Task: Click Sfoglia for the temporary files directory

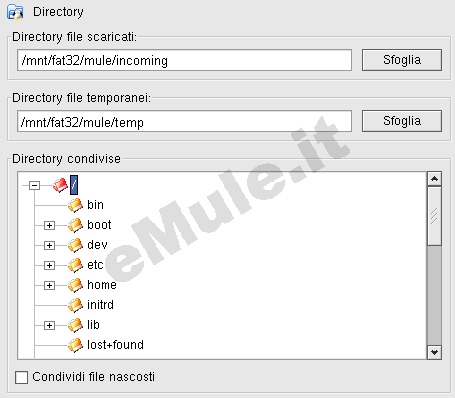Action: click(402, 121)
